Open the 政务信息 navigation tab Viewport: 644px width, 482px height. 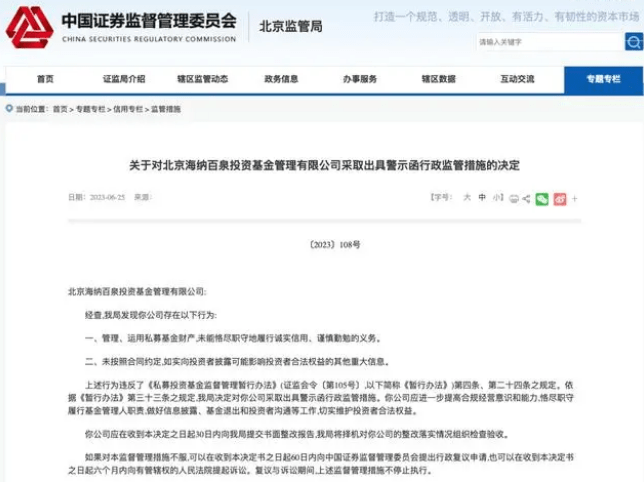(x=281, y=79)
